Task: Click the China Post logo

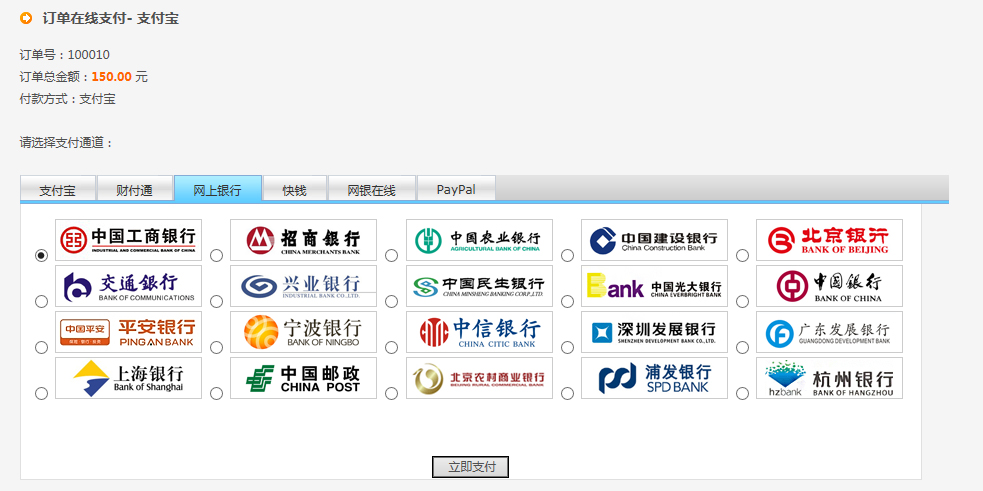Action: [304, 378]
